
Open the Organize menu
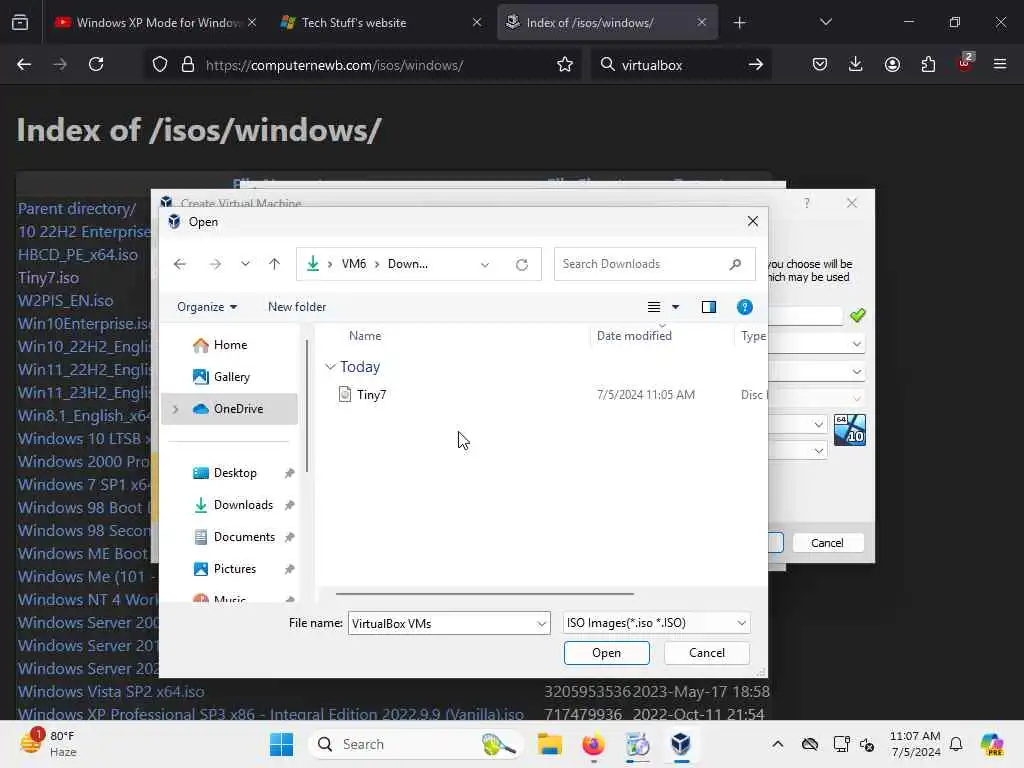tap(206, 307)
